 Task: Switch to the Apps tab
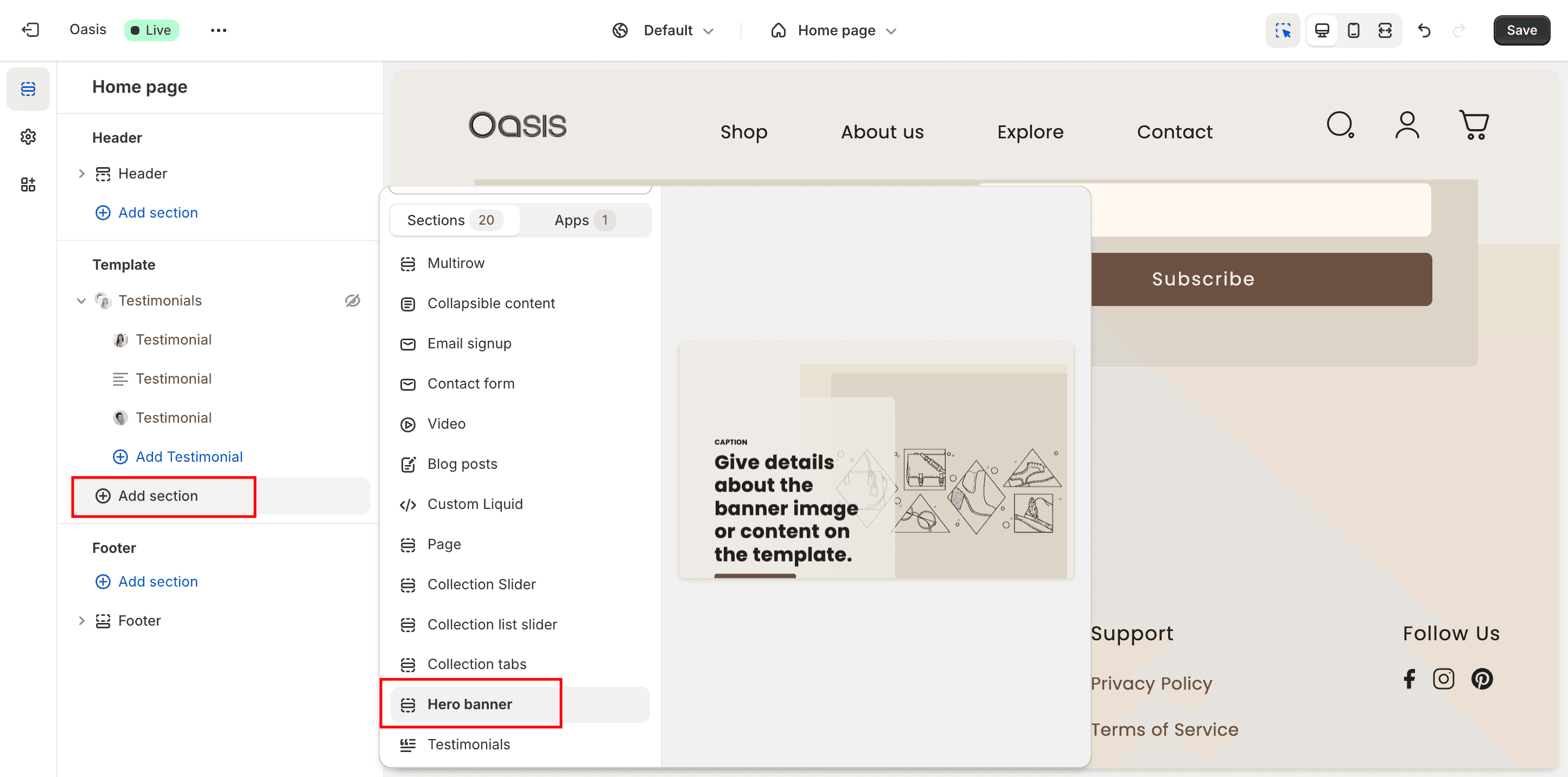[584, 220]
